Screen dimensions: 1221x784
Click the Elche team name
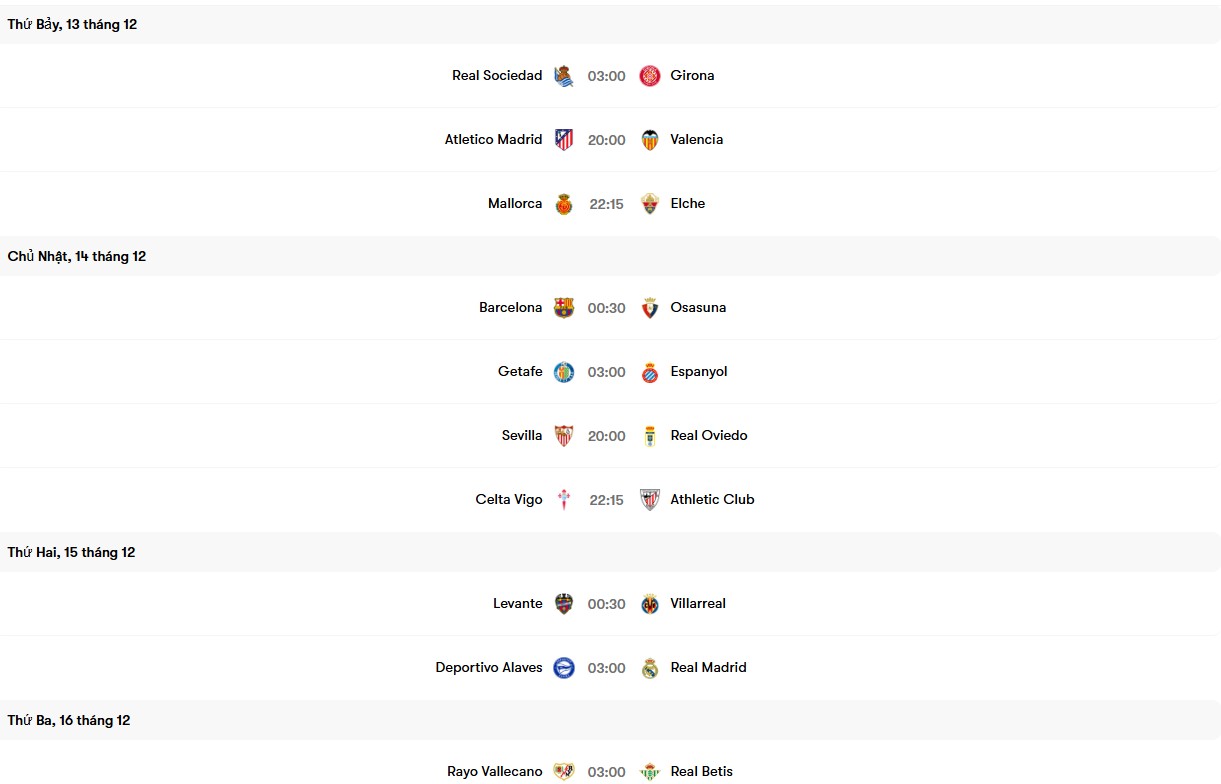688,203
